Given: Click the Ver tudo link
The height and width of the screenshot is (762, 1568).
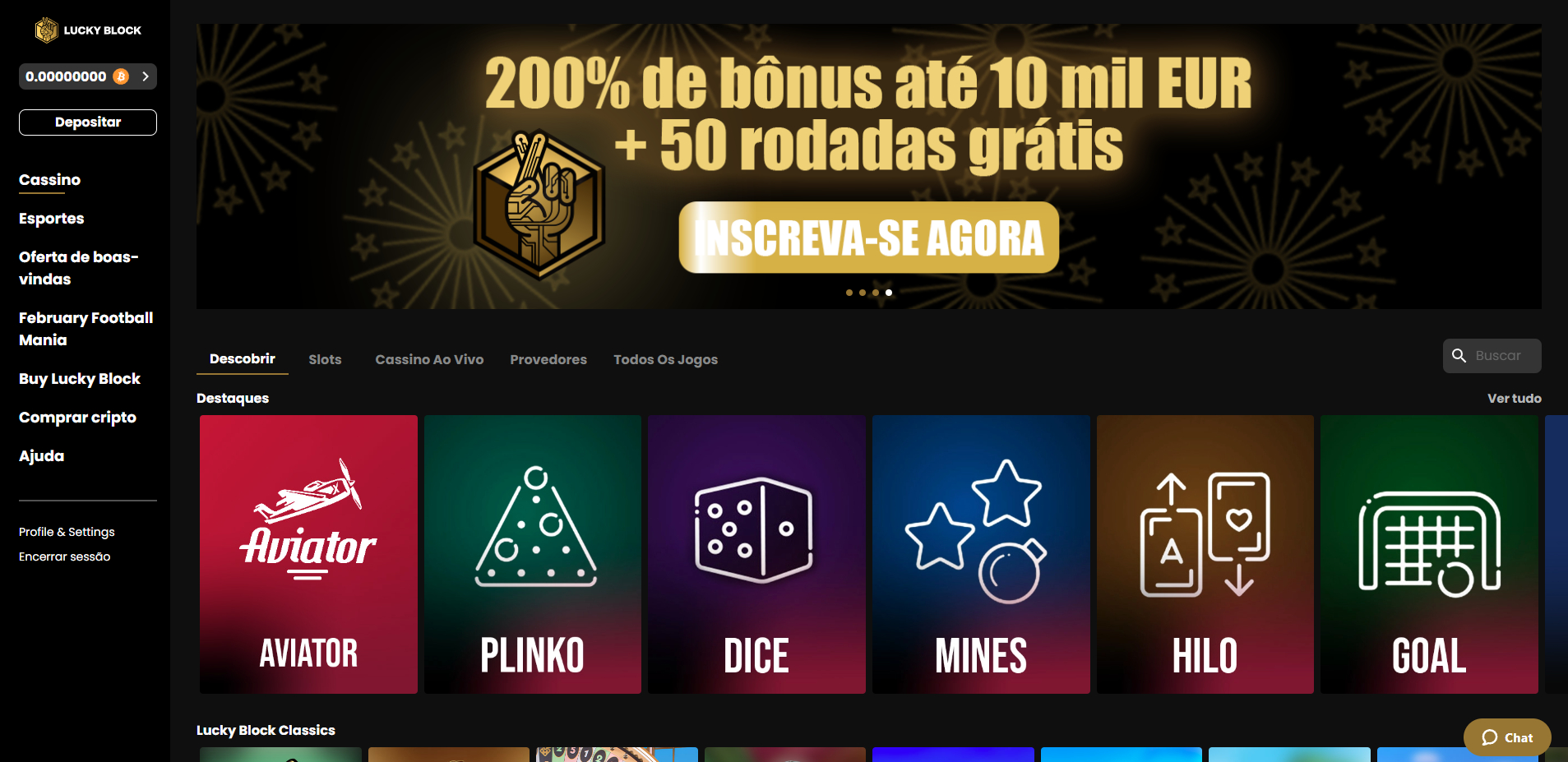Looking at the screenshot, I should click(x=1514, y=398).
